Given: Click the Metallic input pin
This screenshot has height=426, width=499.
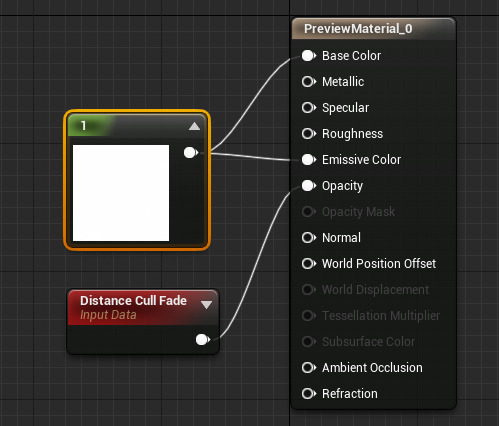Looking at the screenshot, I should coord(309,82).
